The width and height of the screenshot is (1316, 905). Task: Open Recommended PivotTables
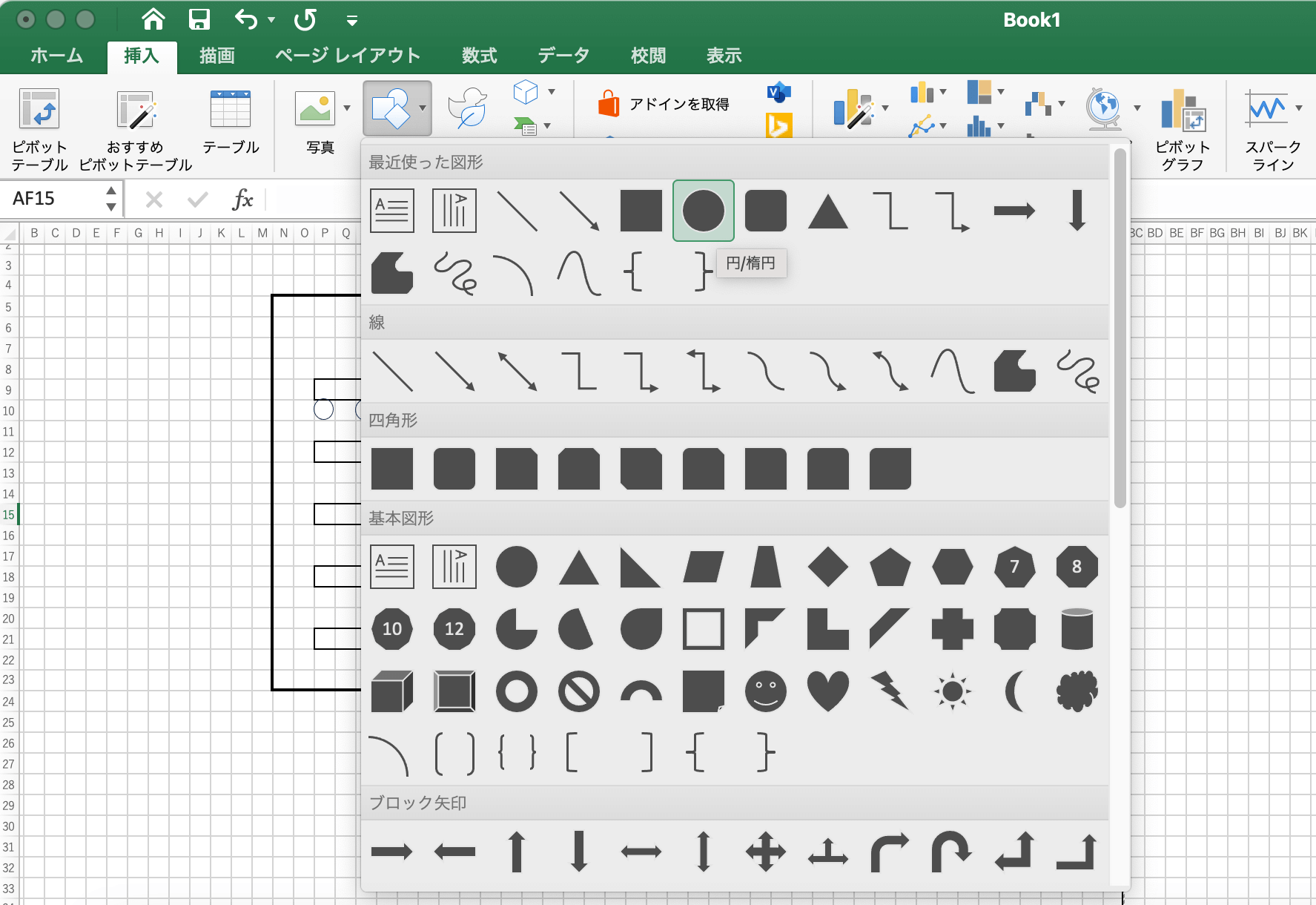click(x=135, y=129)
